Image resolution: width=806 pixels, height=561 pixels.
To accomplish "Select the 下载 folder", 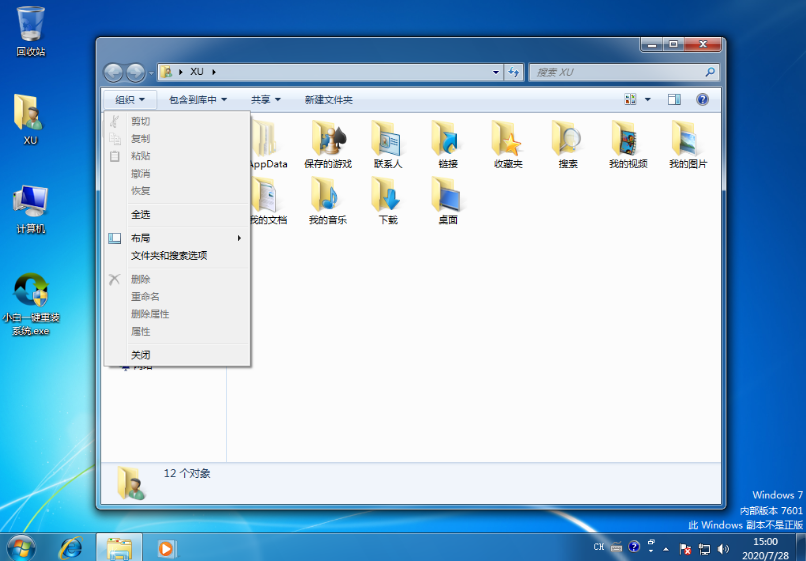I will 388,201.
